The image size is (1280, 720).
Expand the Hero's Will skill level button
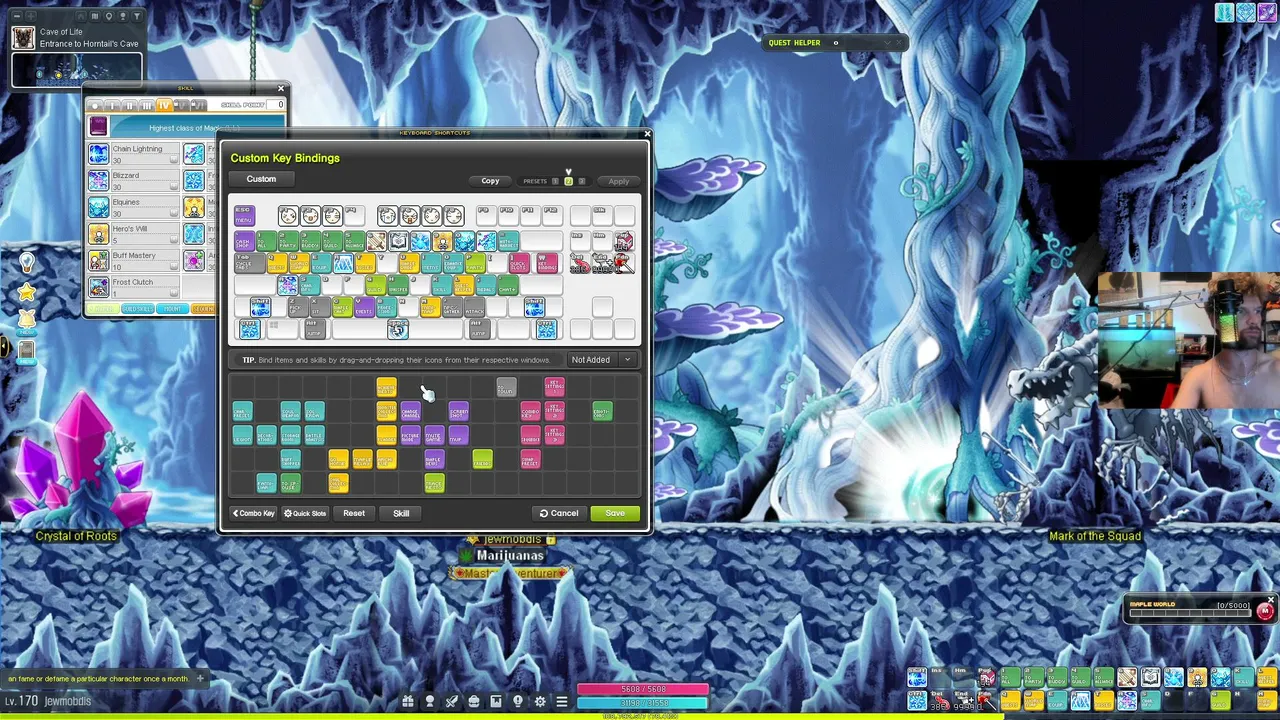pyautogui.click(x=174, y=240)
